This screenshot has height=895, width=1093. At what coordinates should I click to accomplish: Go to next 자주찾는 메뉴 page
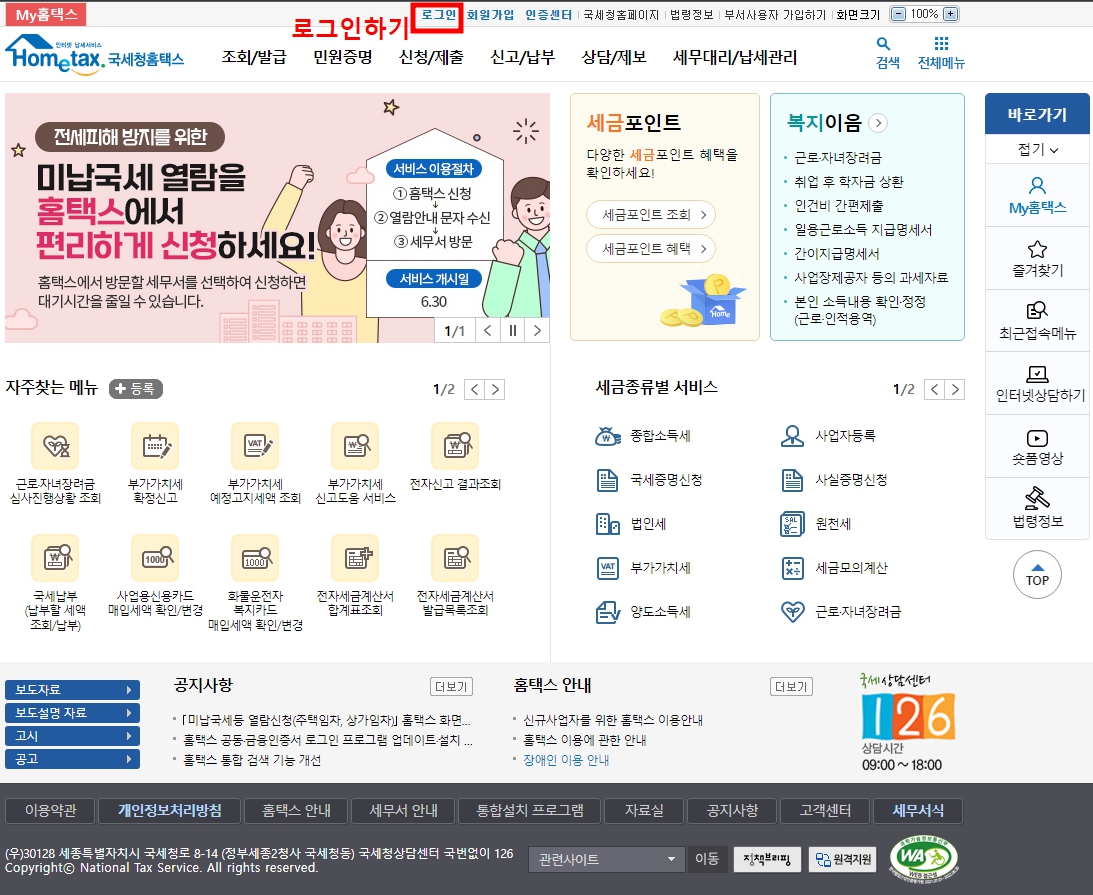click(x=495, y=390)
